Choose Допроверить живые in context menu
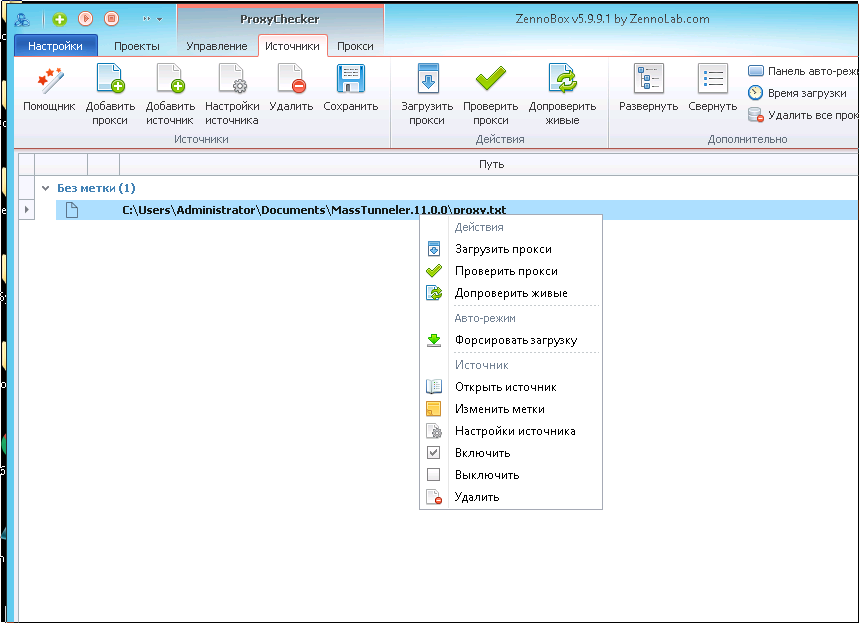The image size is (859, 623). [x=511, y=293]
